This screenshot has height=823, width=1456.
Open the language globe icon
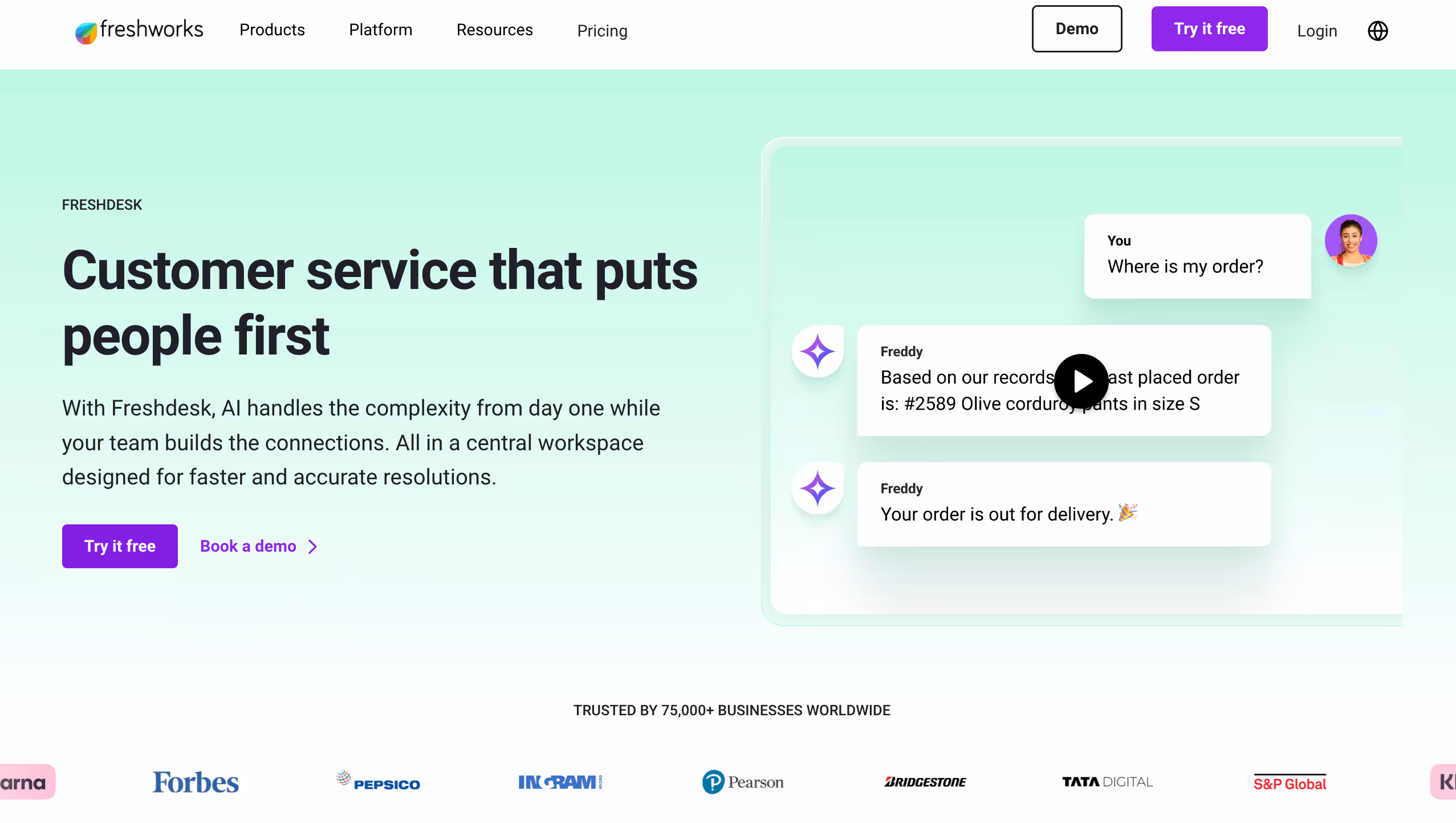1378,31
